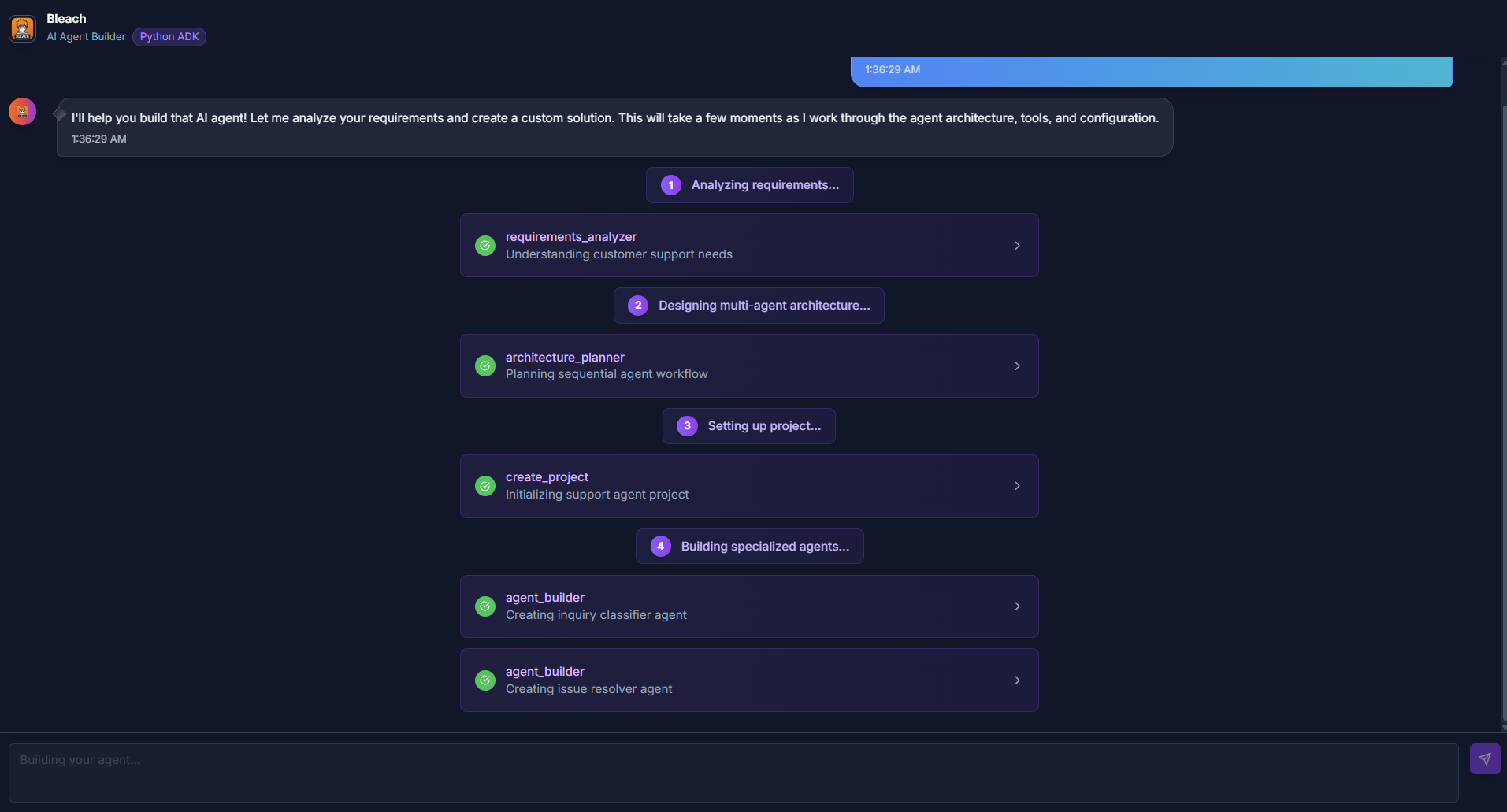This screenshot has height=812, width=1507.
Task: Click the AI Agent Builder subtitle
Action: pyautogui.click(x=86, y=37)
